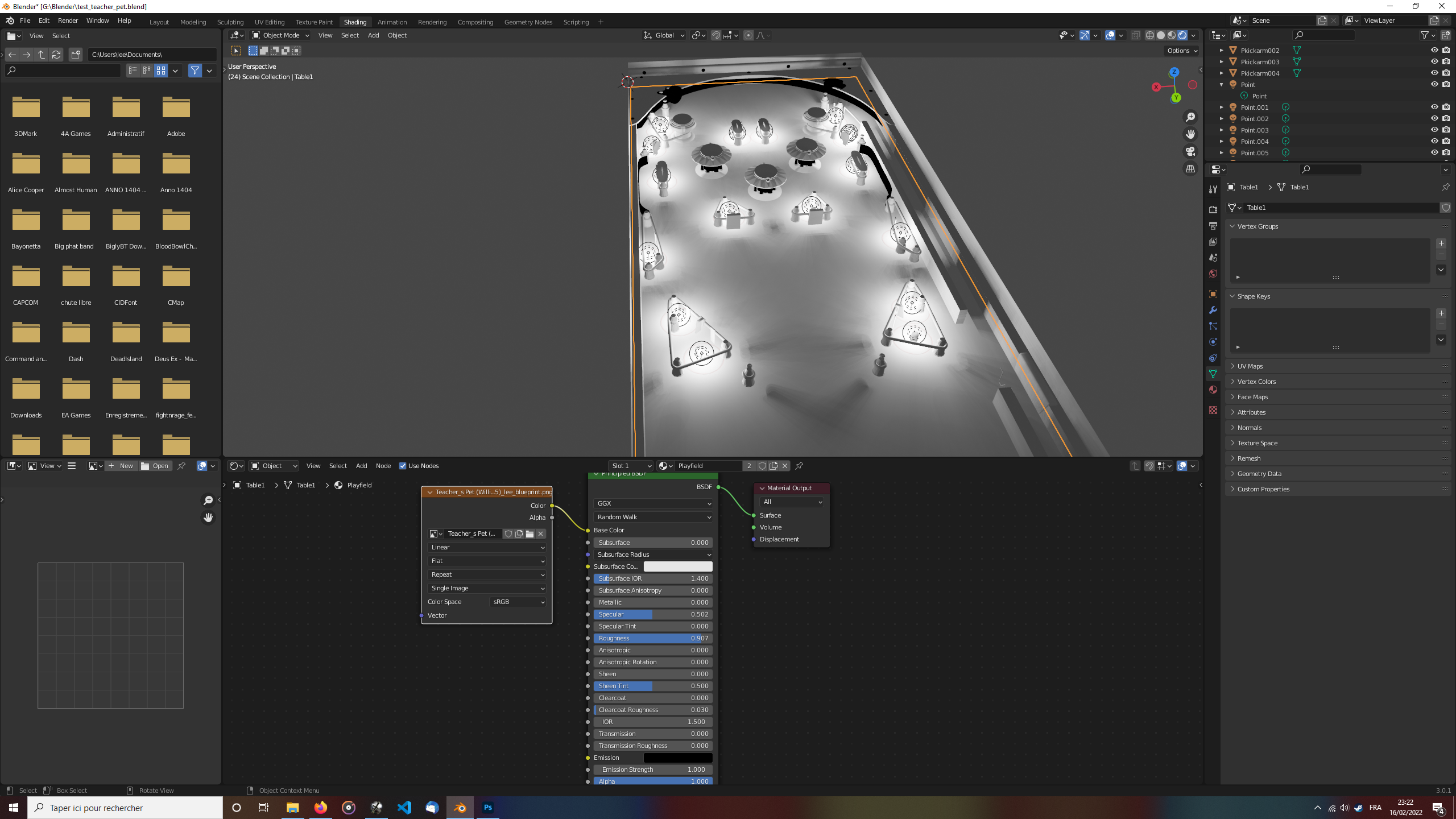Open the View Layer properties tab
The height and width of the screenshot is (819, 1456).
coord(1213,242)
